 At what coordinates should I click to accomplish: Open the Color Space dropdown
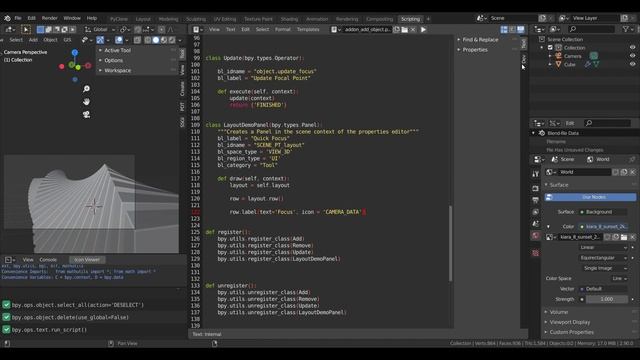point(619,278)
